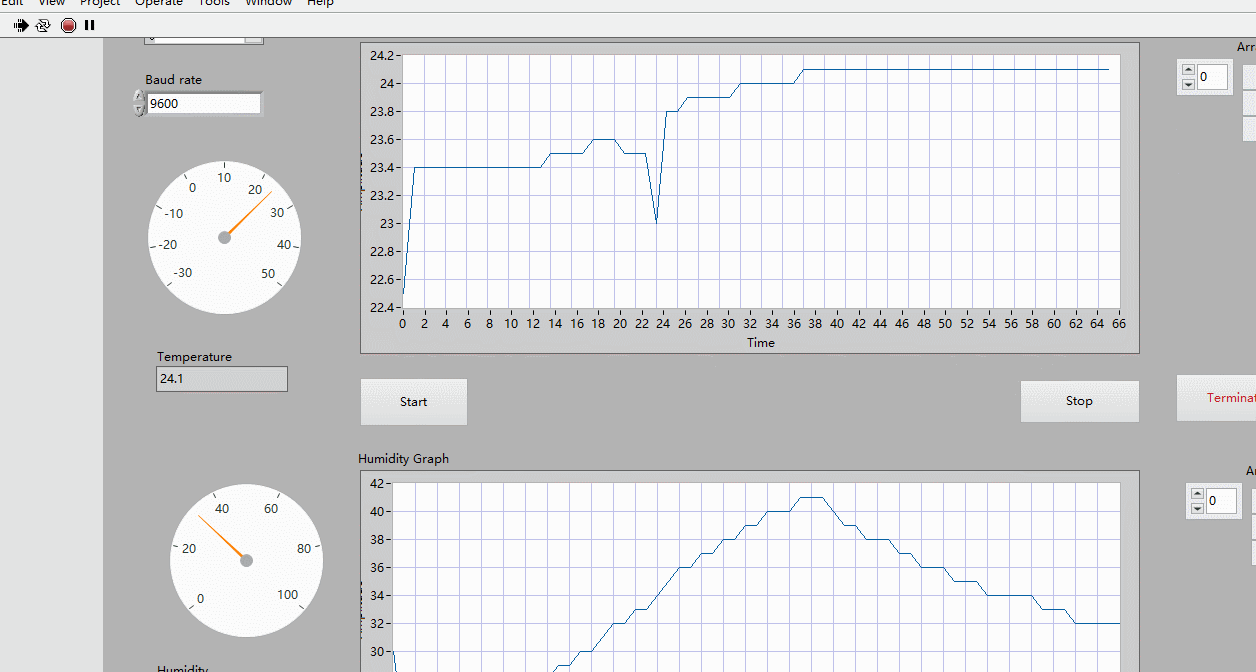Decrease the lower array index near Humidity Graph
The width and height of the screenshot is (1256, 672).
pyautogui.click(x=1197, y=508)
